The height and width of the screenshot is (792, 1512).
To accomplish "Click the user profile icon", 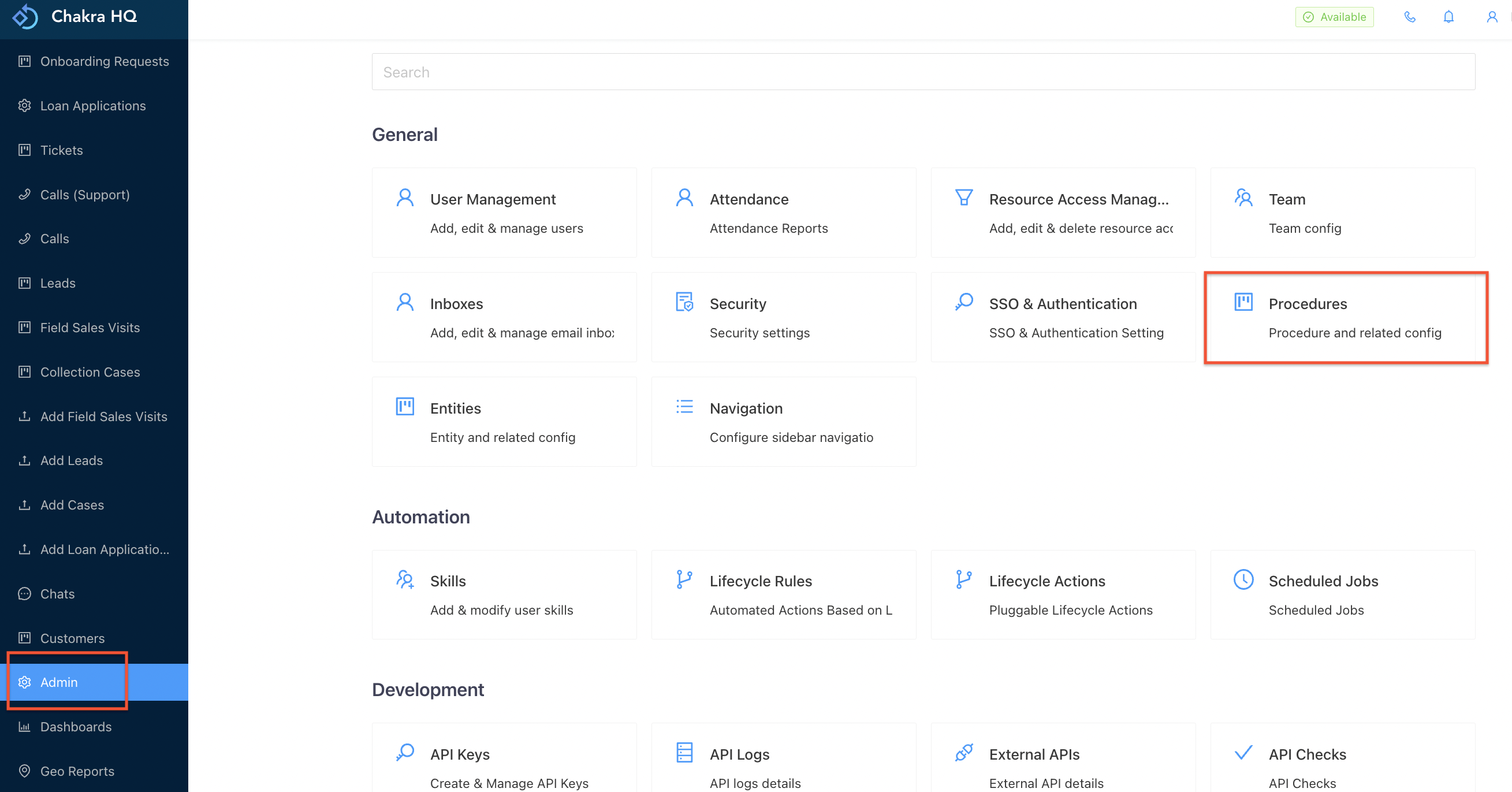I will (x=1491, y=17).
